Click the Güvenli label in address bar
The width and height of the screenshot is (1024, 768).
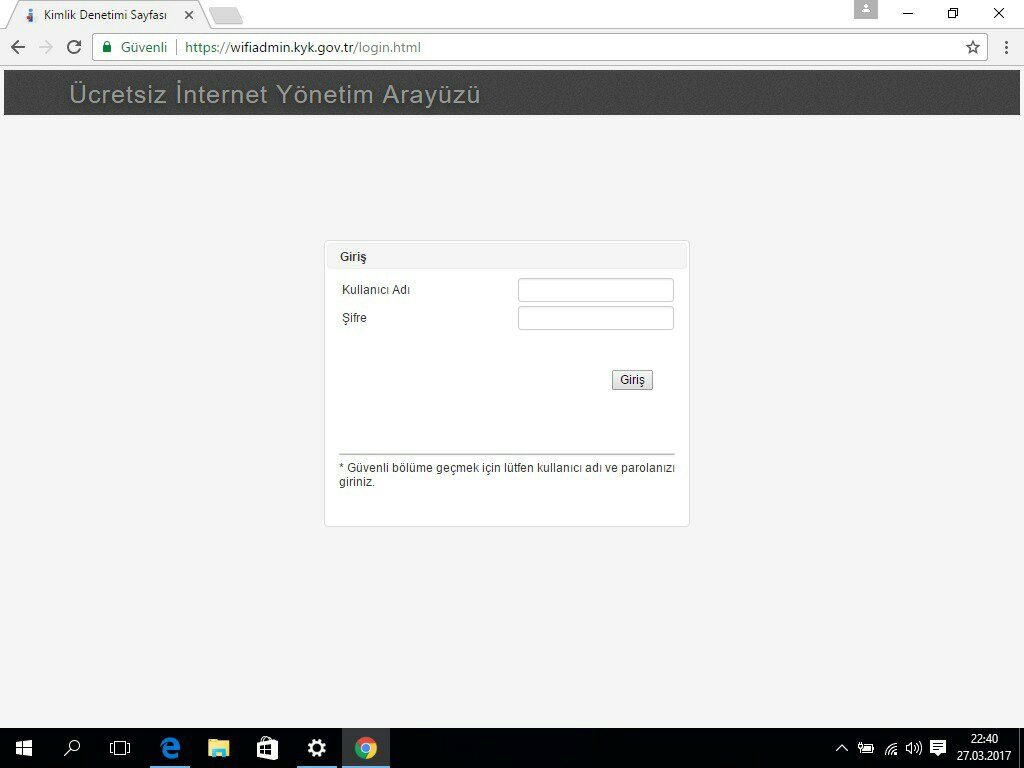click(x=144, y=47)
